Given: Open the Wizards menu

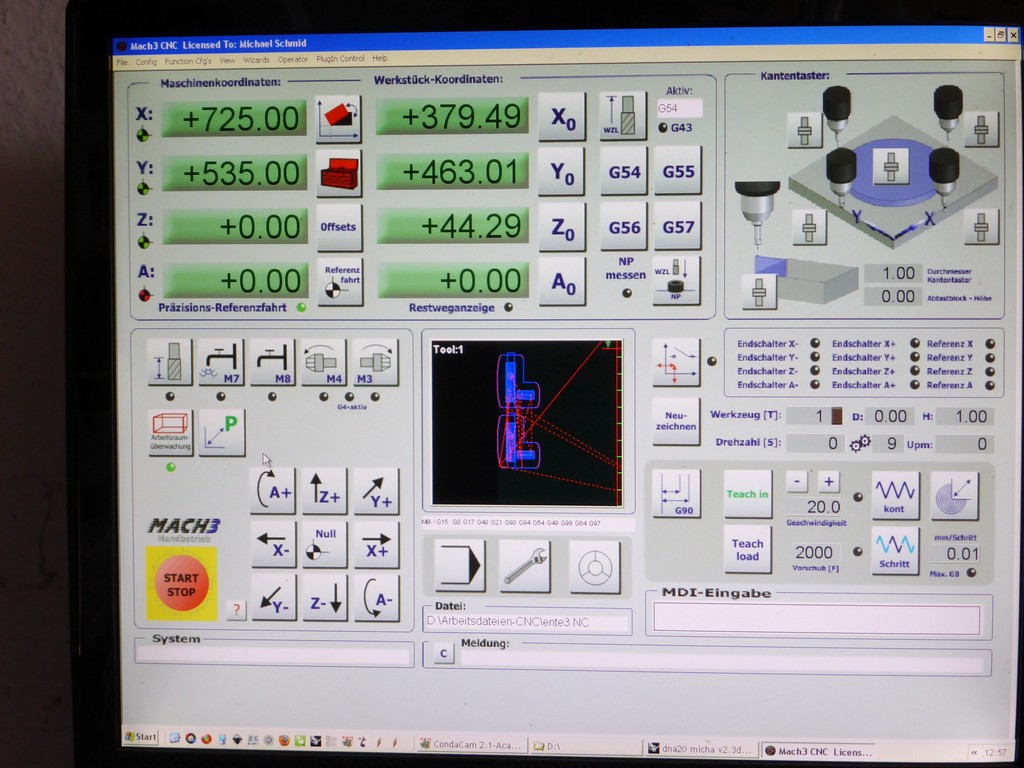Looking at the screenshot, I should (256, 60).
